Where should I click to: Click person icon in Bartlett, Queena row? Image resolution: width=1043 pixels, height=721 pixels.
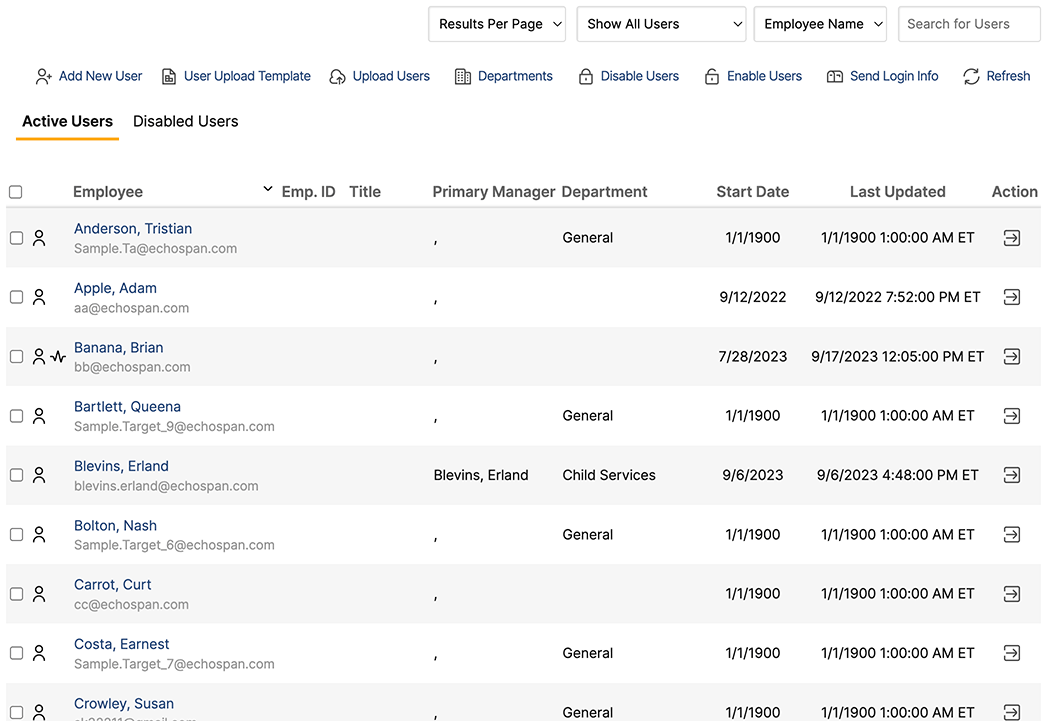click(39, 416)
